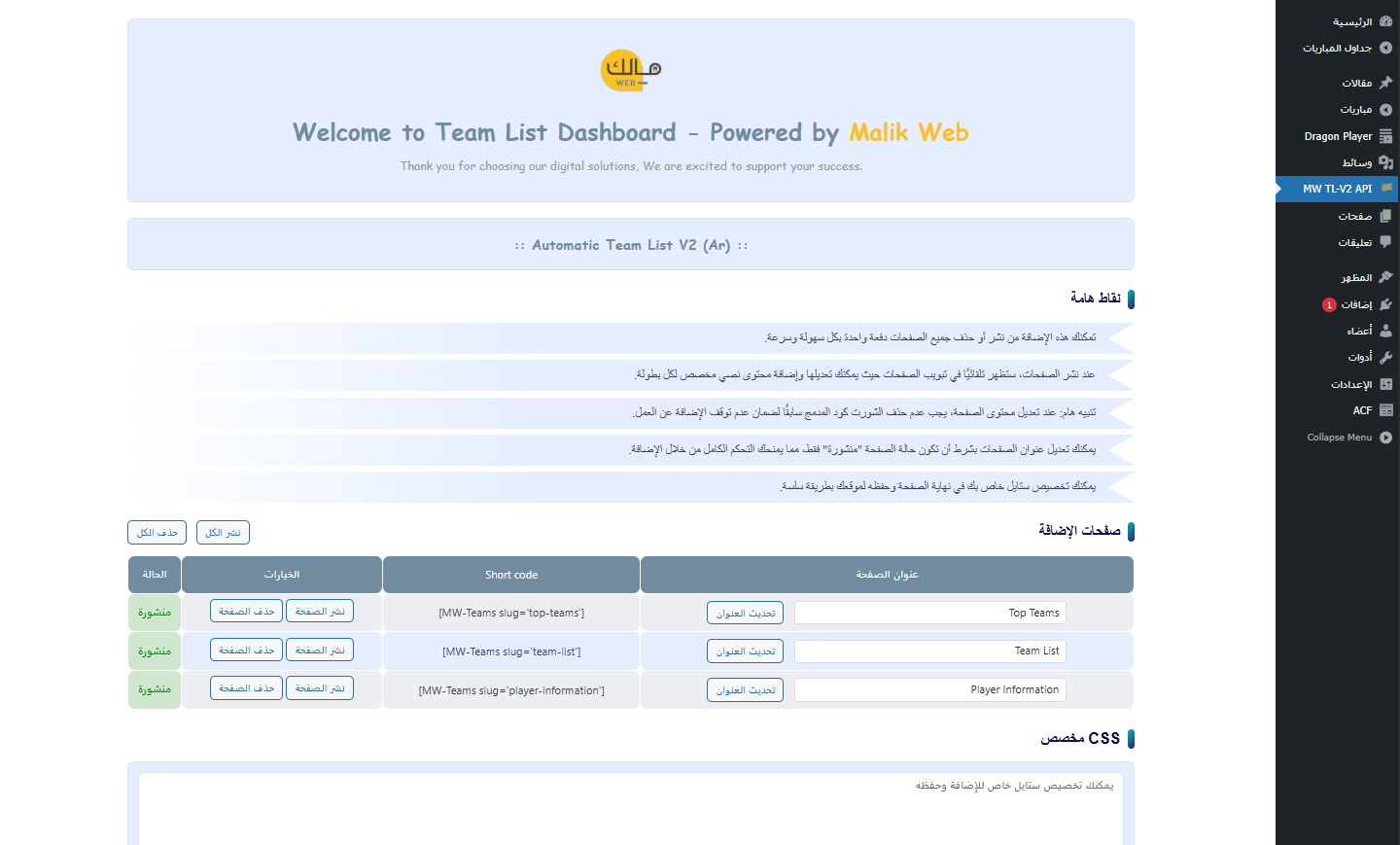Viewport: 1400px width, 845px height.
Task: Click the نقاط هامة section heading
Action: point(1096,298)
